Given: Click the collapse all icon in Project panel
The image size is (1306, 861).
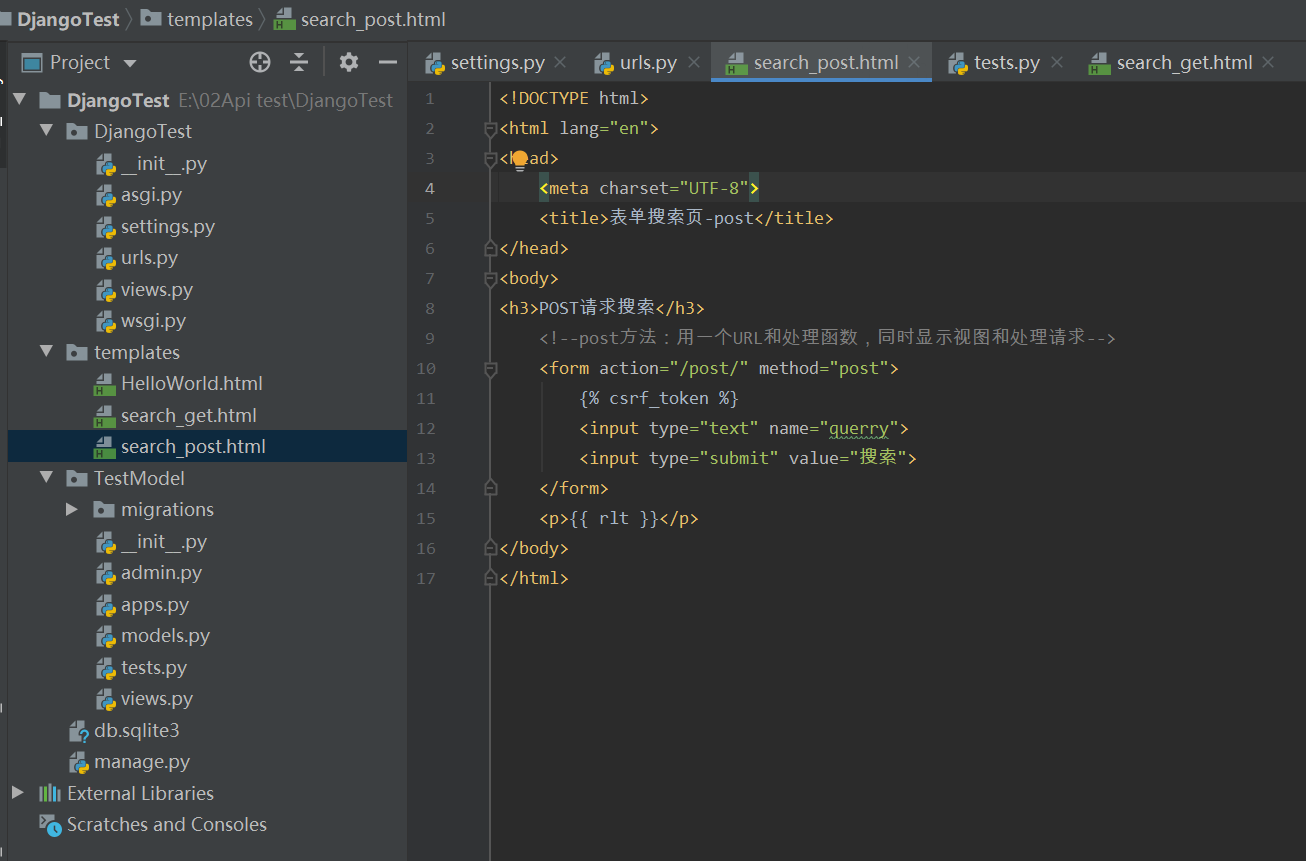Looking at the screenshot, I should [x=299, y=62].
